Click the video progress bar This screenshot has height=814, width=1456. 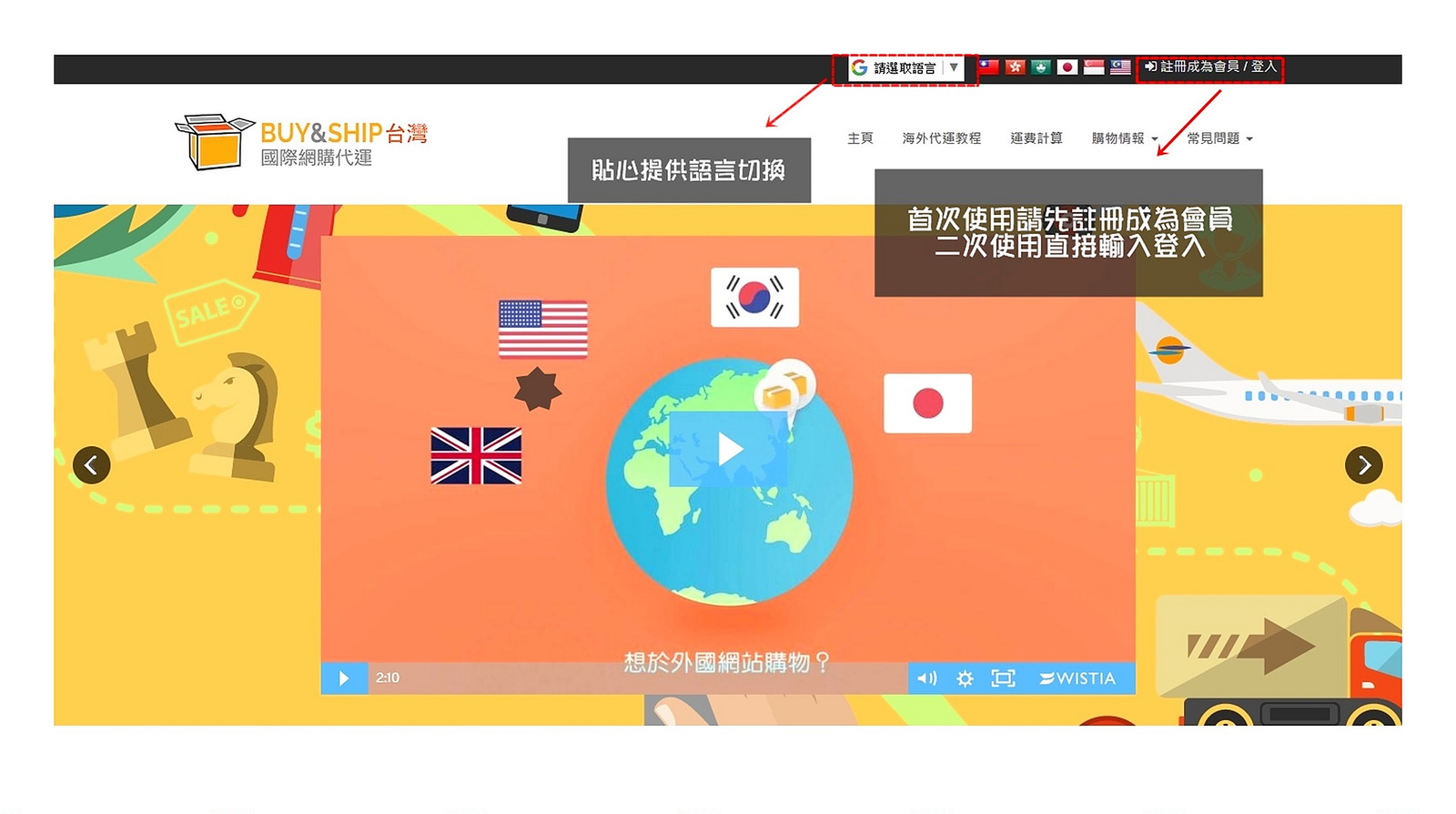pyautogui.click(x=637, y=678)
